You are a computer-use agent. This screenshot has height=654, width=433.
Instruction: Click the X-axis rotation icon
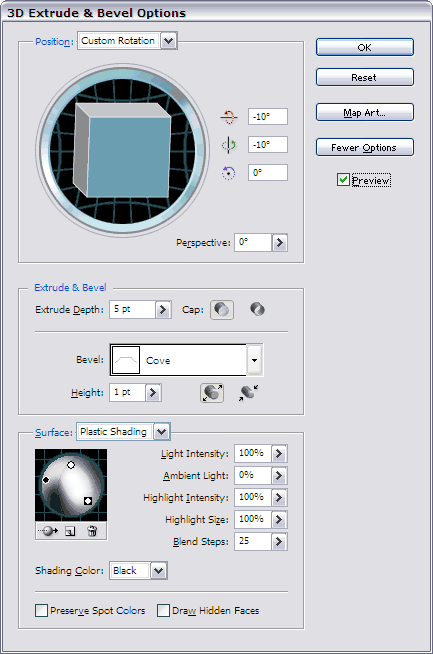point(229,117)
